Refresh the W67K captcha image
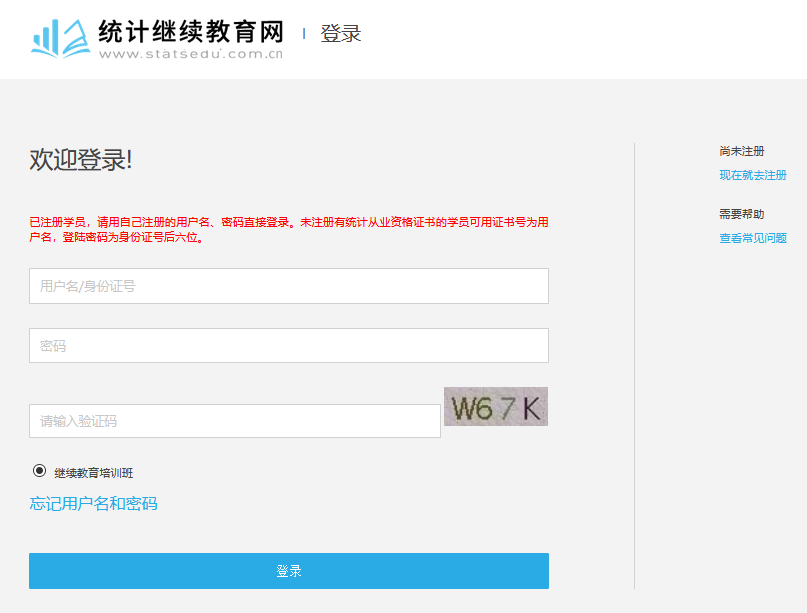The width and height of the screenshot is (807, 613). (x=496, y=407)
